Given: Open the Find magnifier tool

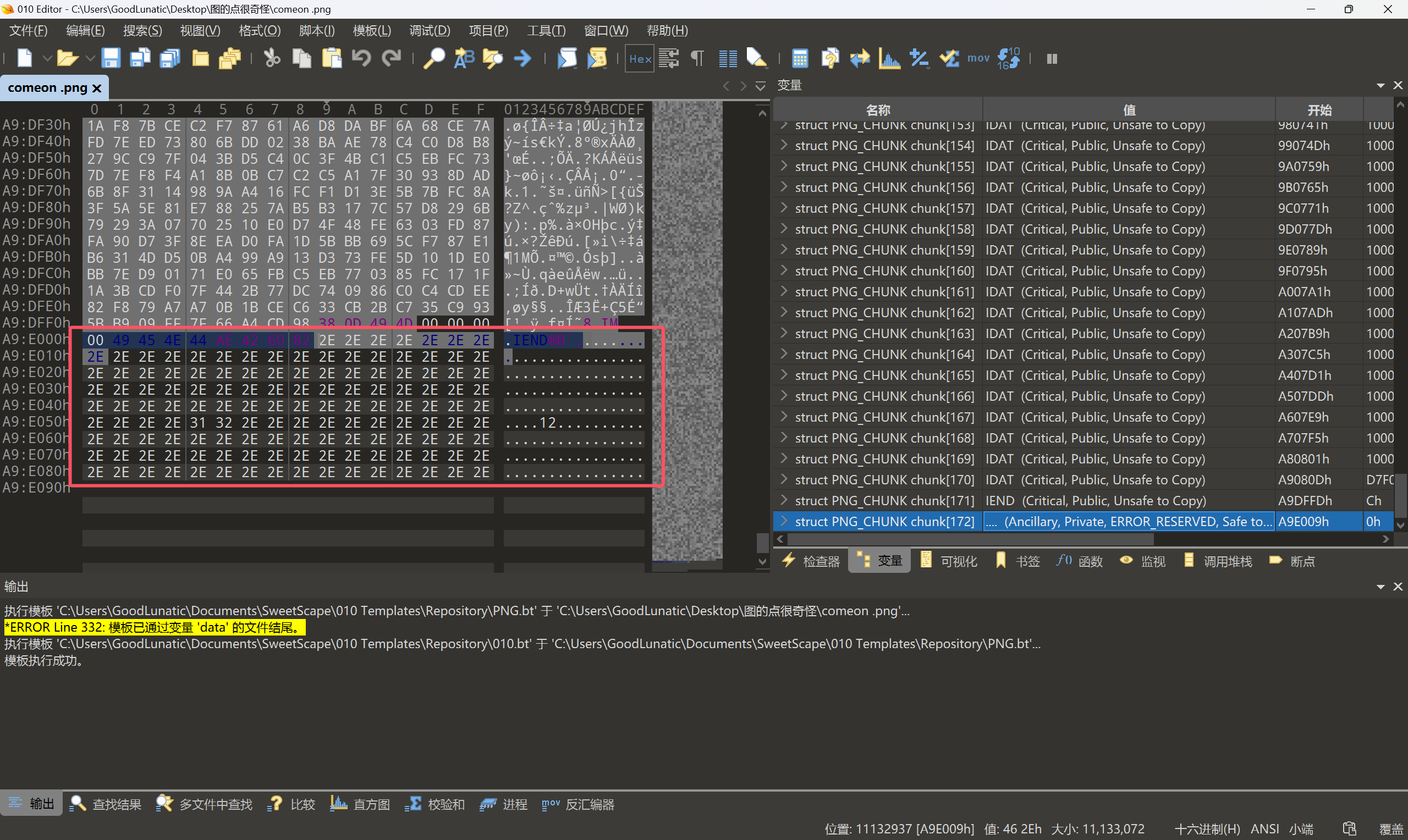Looking at the screenshot, I should pyautogui.click(x=435, y=58).
